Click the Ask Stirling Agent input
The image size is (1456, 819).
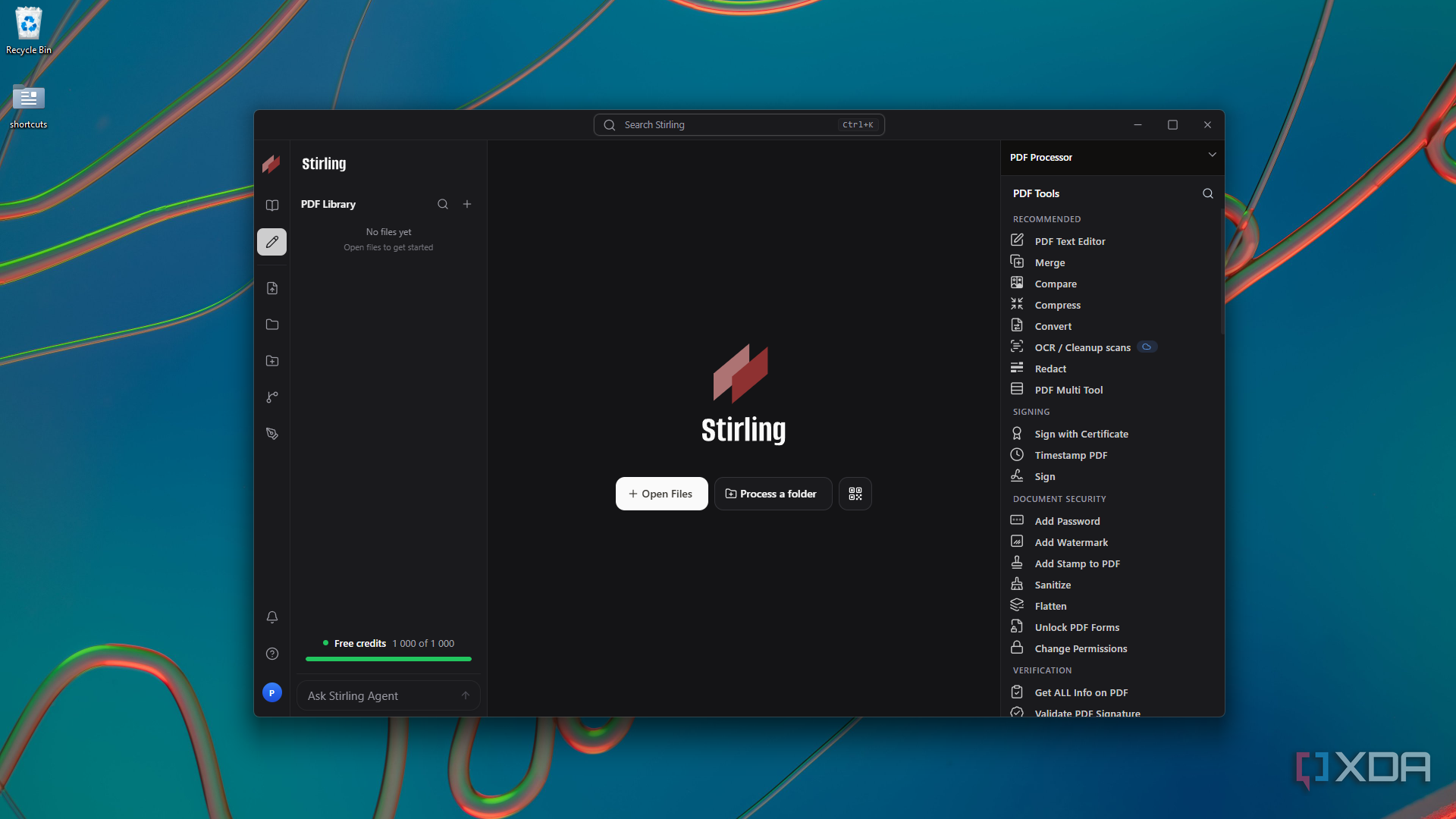click(x=388, y=695)
